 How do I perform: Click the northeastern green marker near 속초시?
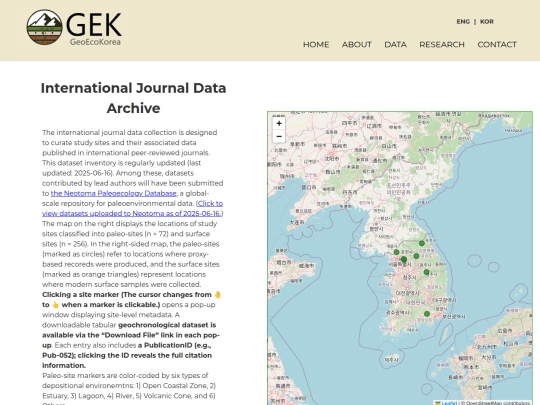[x=422, y=243]
